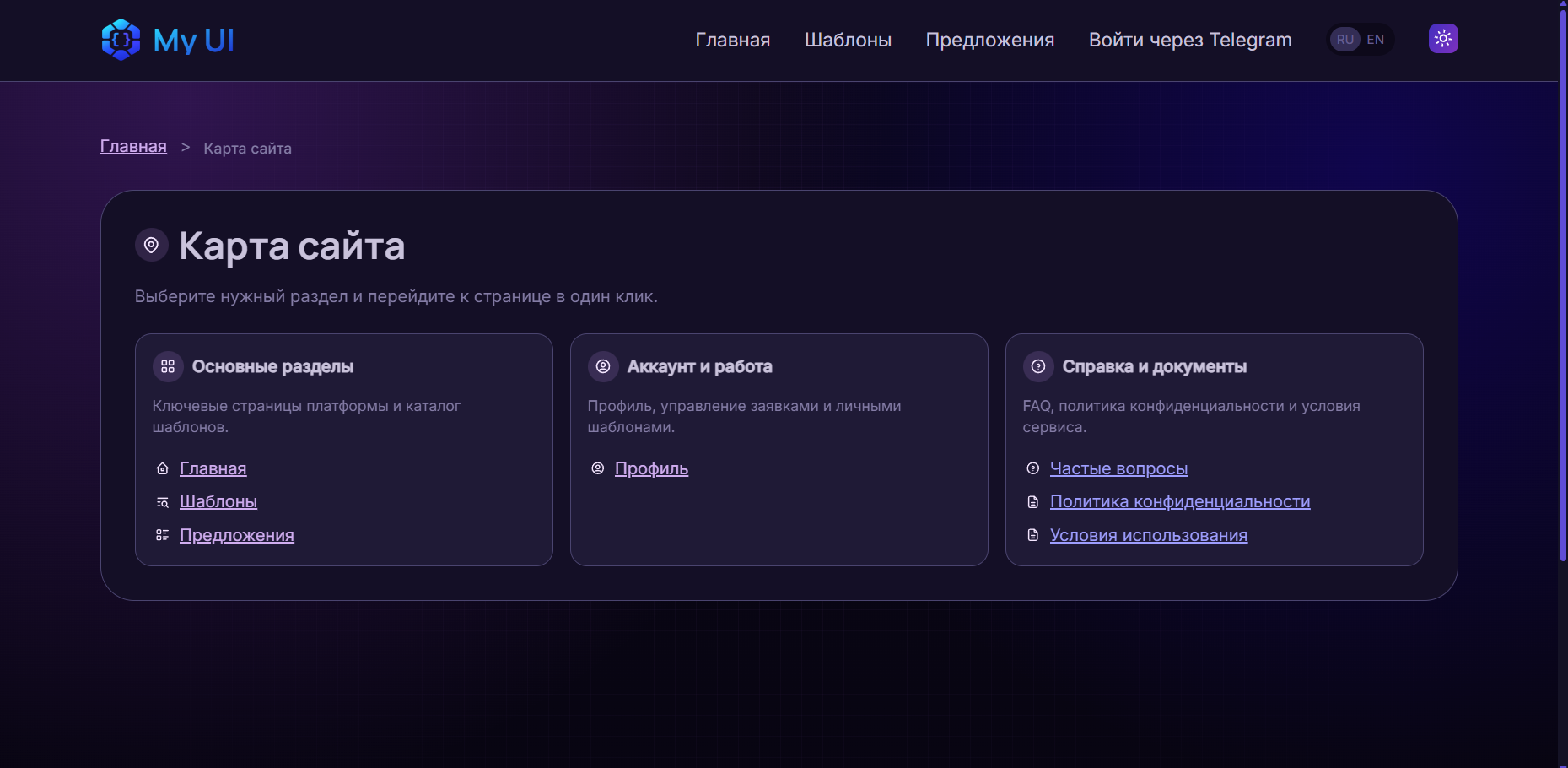This screenshot has height=768, width=1568.
Task: Go to Главная via breadcrumb link
Action: pyautogui.click(x=133, y=147)
